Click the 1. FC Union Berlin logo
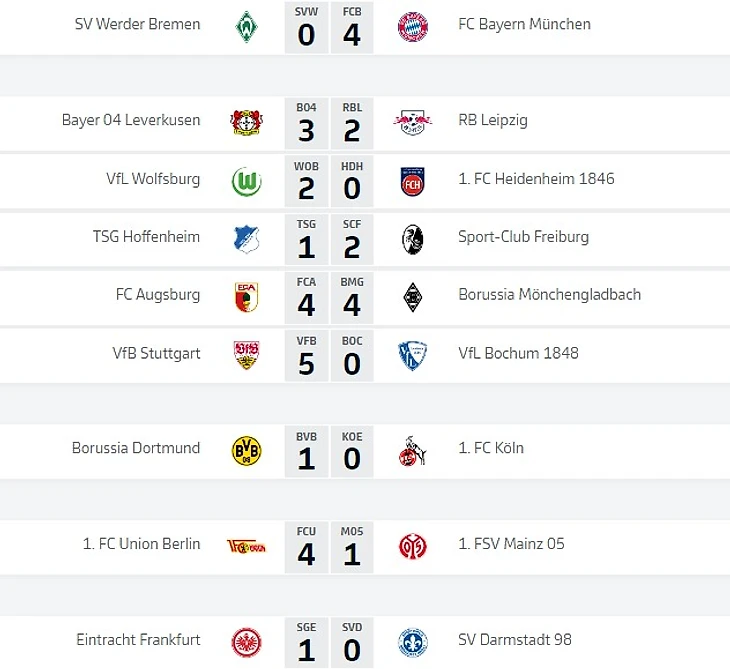The height and width of the screenshot is (669, 730). point(246,546)
